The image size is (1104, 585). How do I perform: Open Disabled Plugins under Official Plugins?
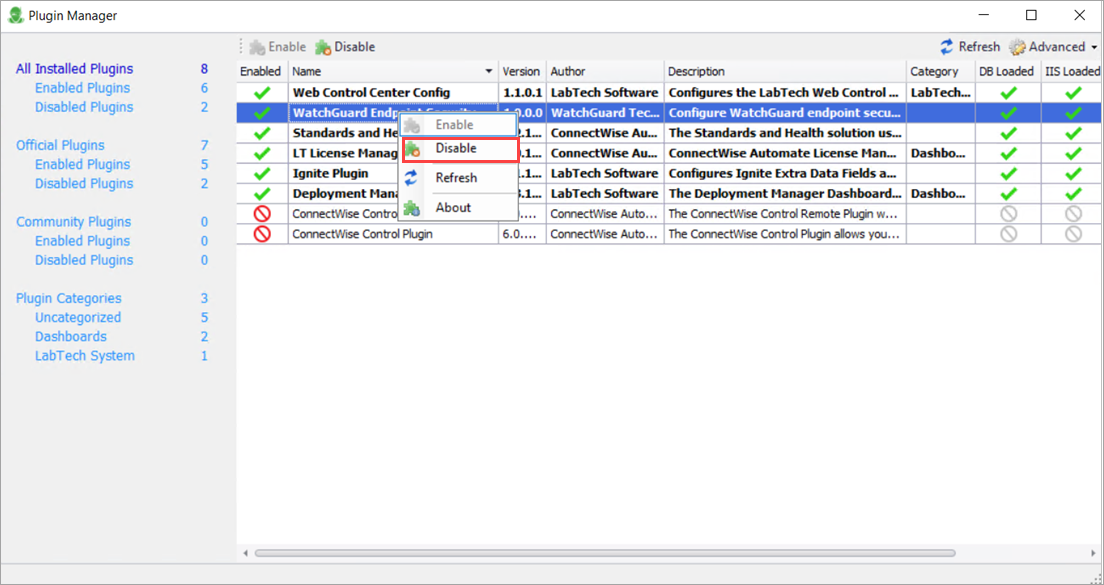coord(83,183)
